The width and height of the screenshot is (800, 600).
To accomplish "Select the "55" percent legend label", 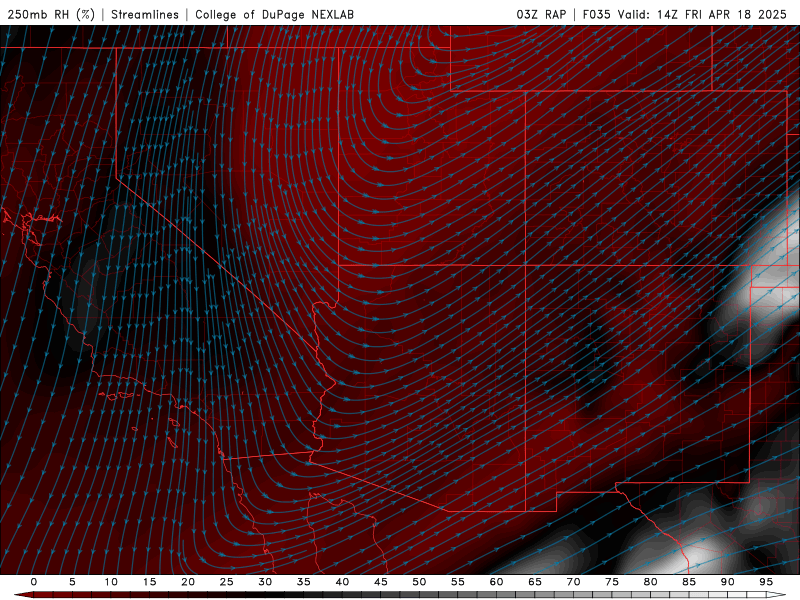I will pyautogui.click(x=458, y=582).
